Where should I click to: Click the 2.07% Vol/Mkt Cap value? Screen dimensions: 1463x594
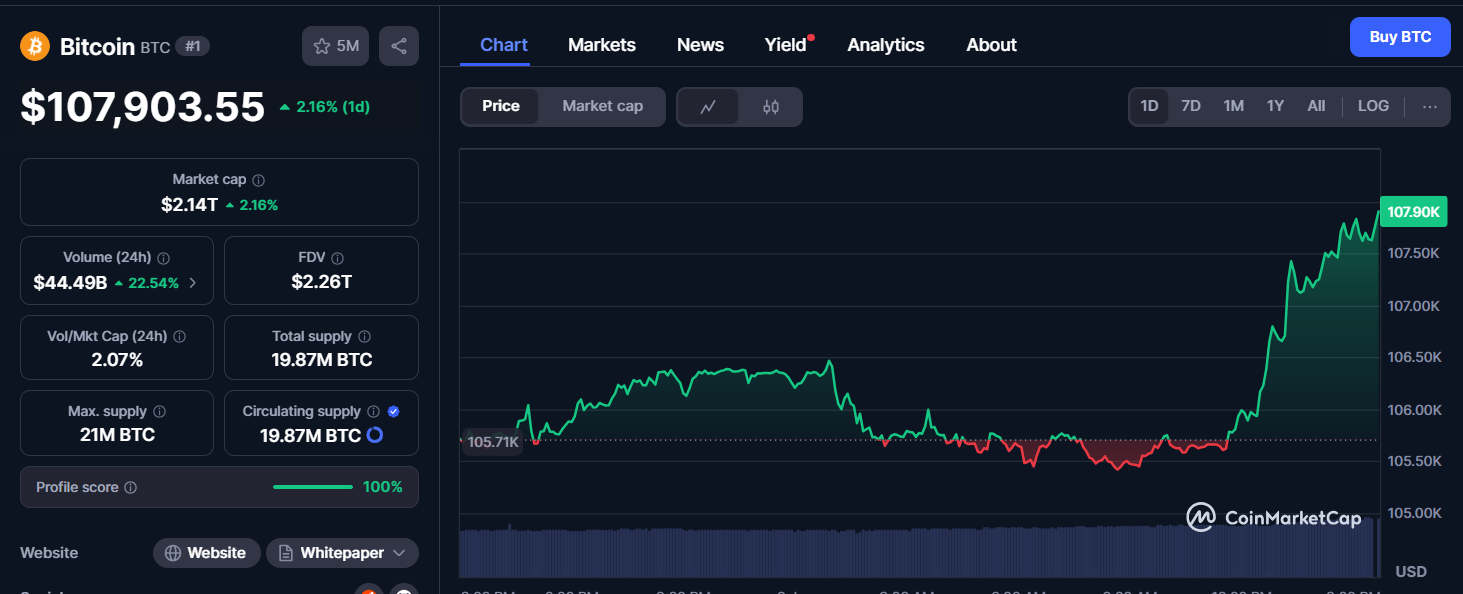117,360
